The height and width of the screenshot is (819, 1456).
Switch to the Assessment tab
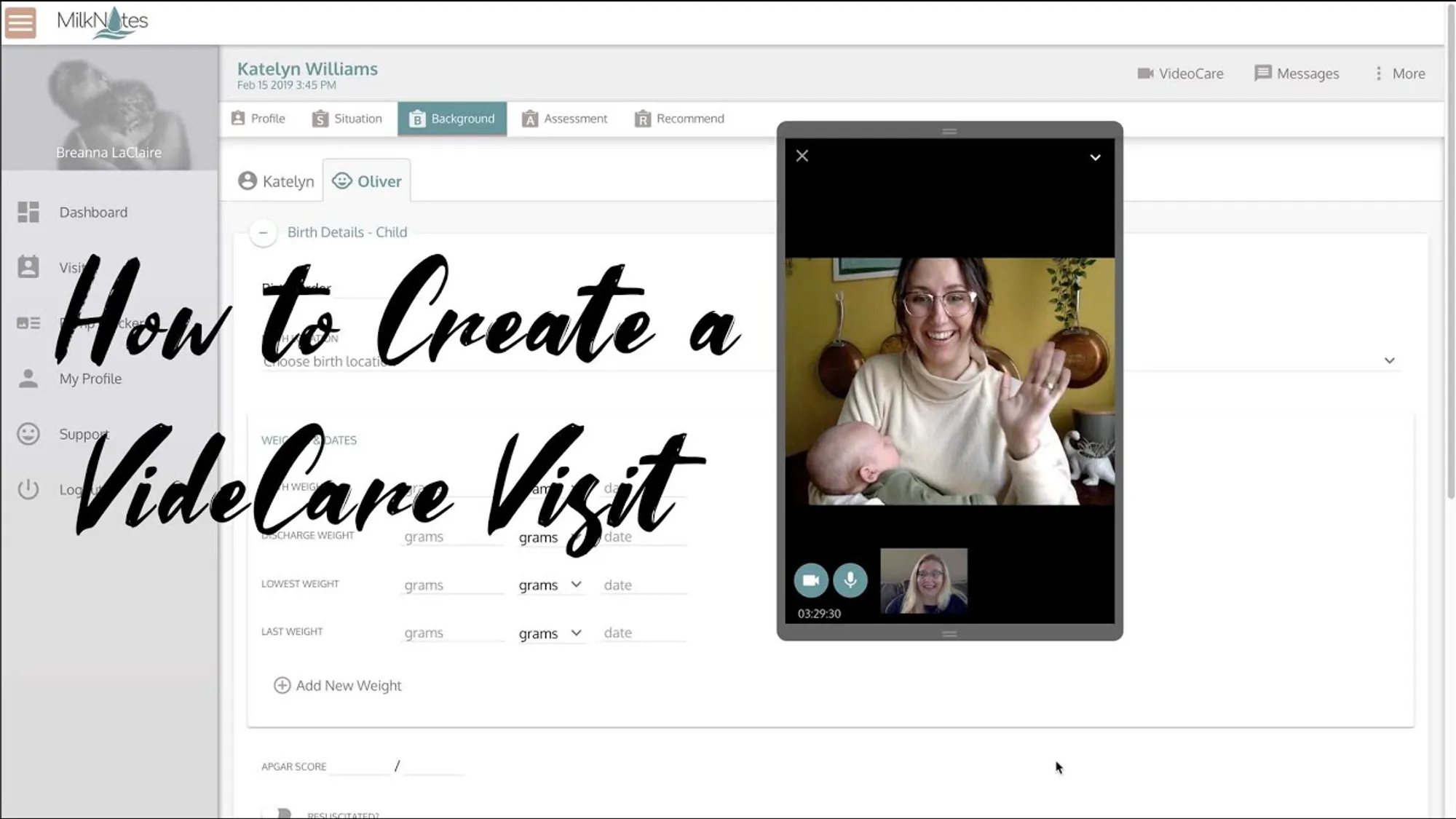point(565,118)
